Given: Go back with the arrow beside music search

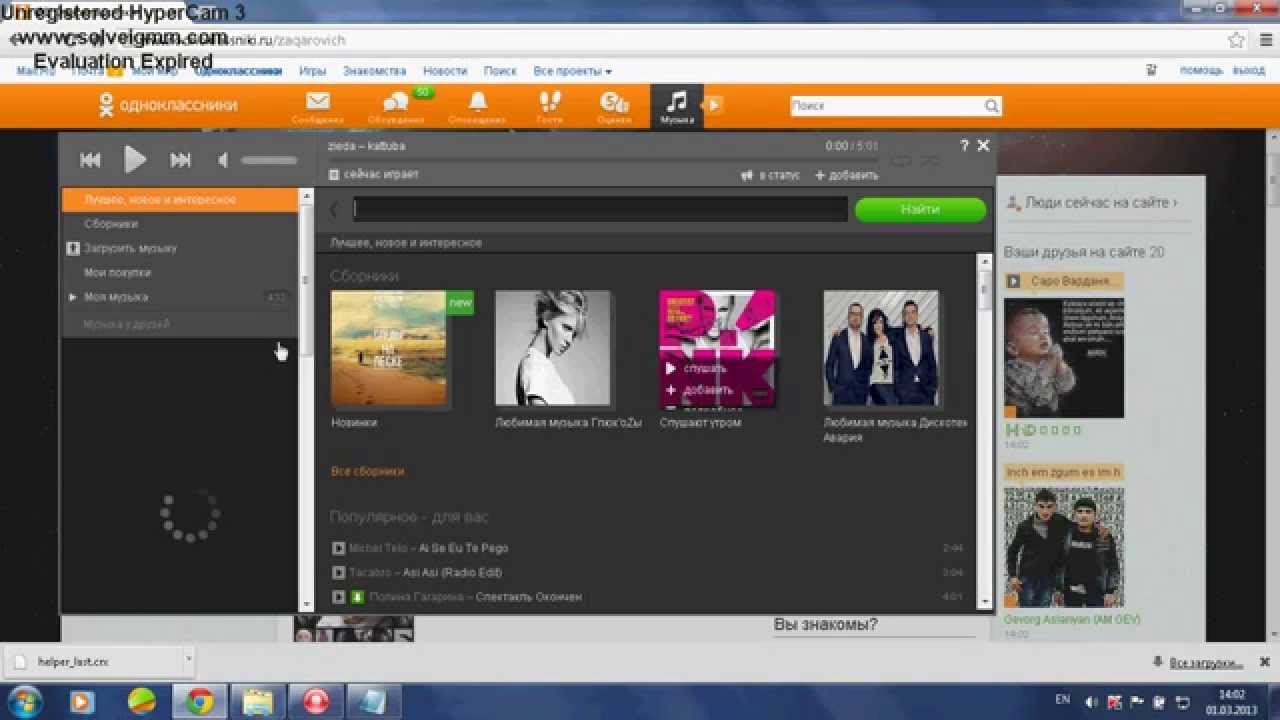Looking at the screenshot, I should point(334,209).
